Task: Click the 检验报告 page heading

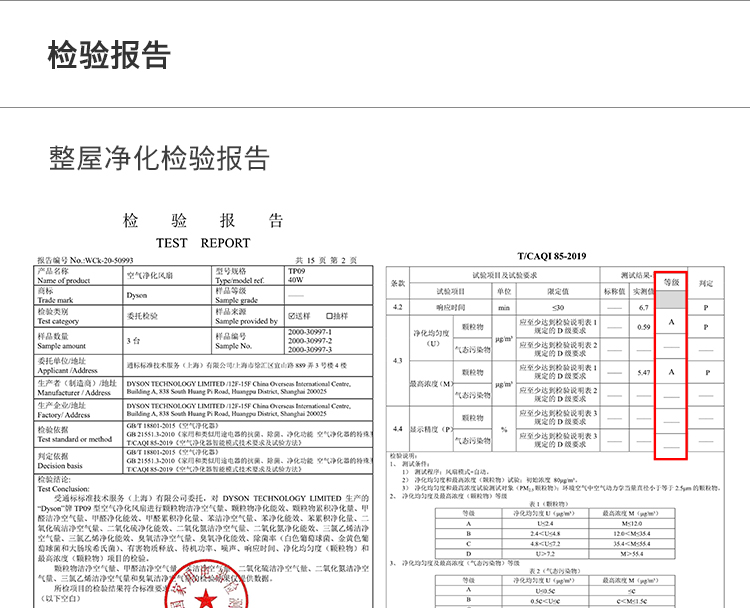Action: coord(110,55)
